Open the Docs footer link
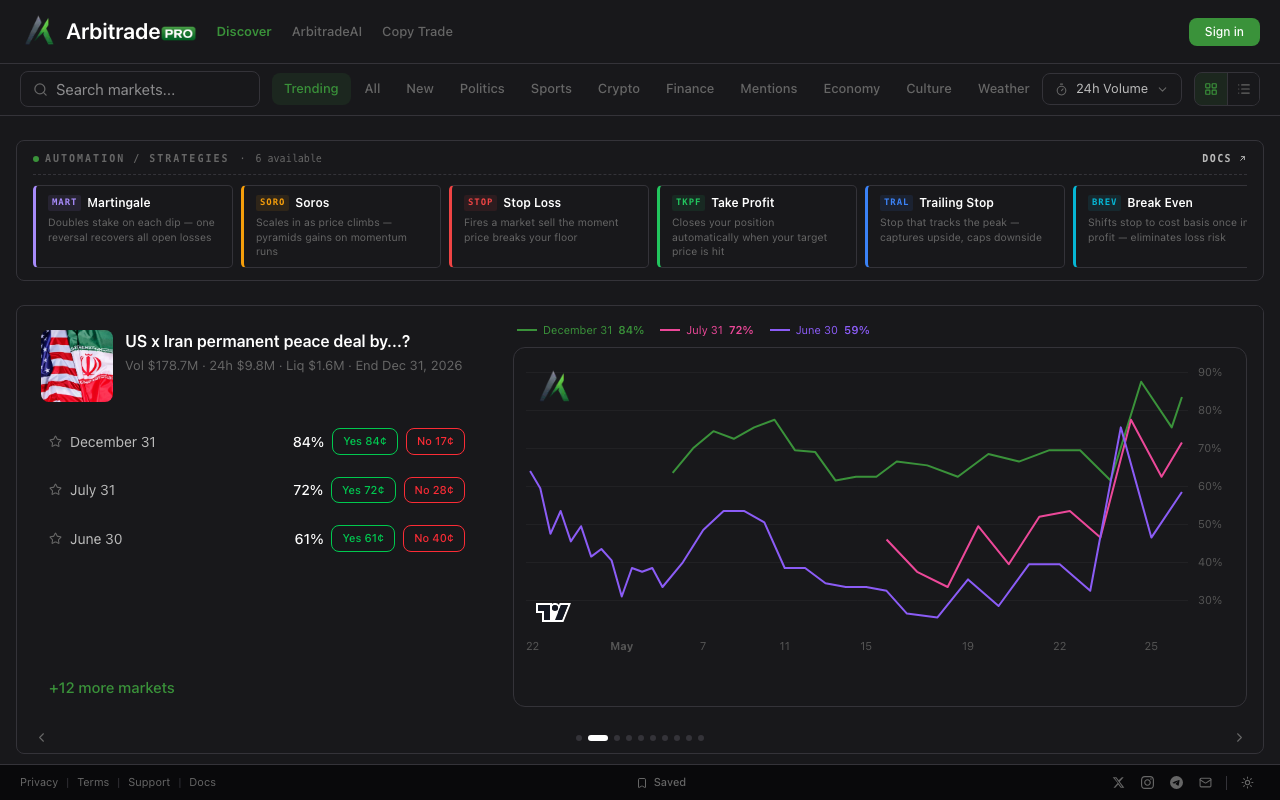The image size is (1280, 800). click(202, 782)
